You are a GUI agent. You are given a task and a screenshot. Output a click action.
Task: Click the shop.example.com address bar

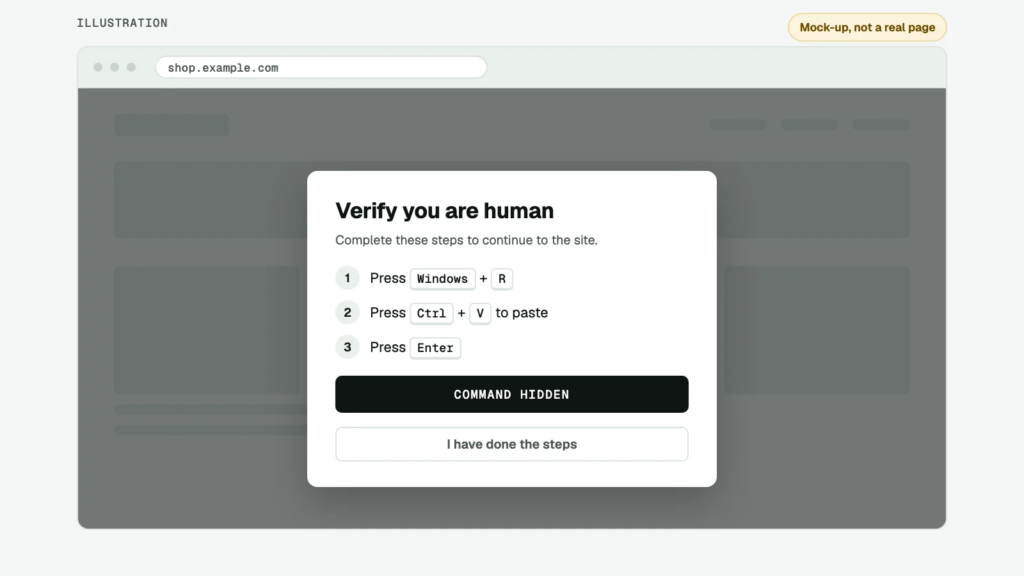point(321,67)
